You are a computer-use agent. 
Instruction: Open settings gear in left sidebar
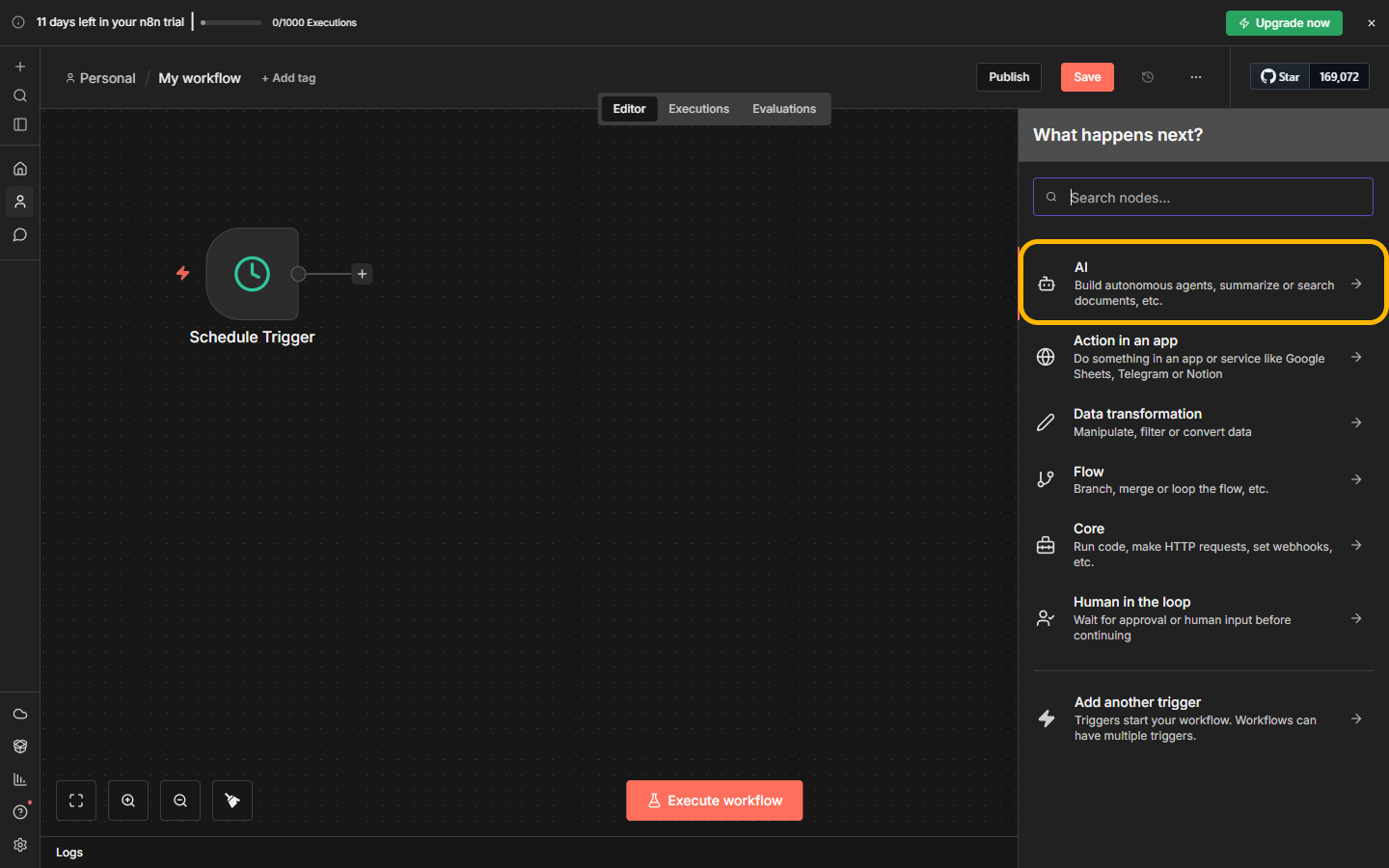pyautogui.click(x=20, y=845)
